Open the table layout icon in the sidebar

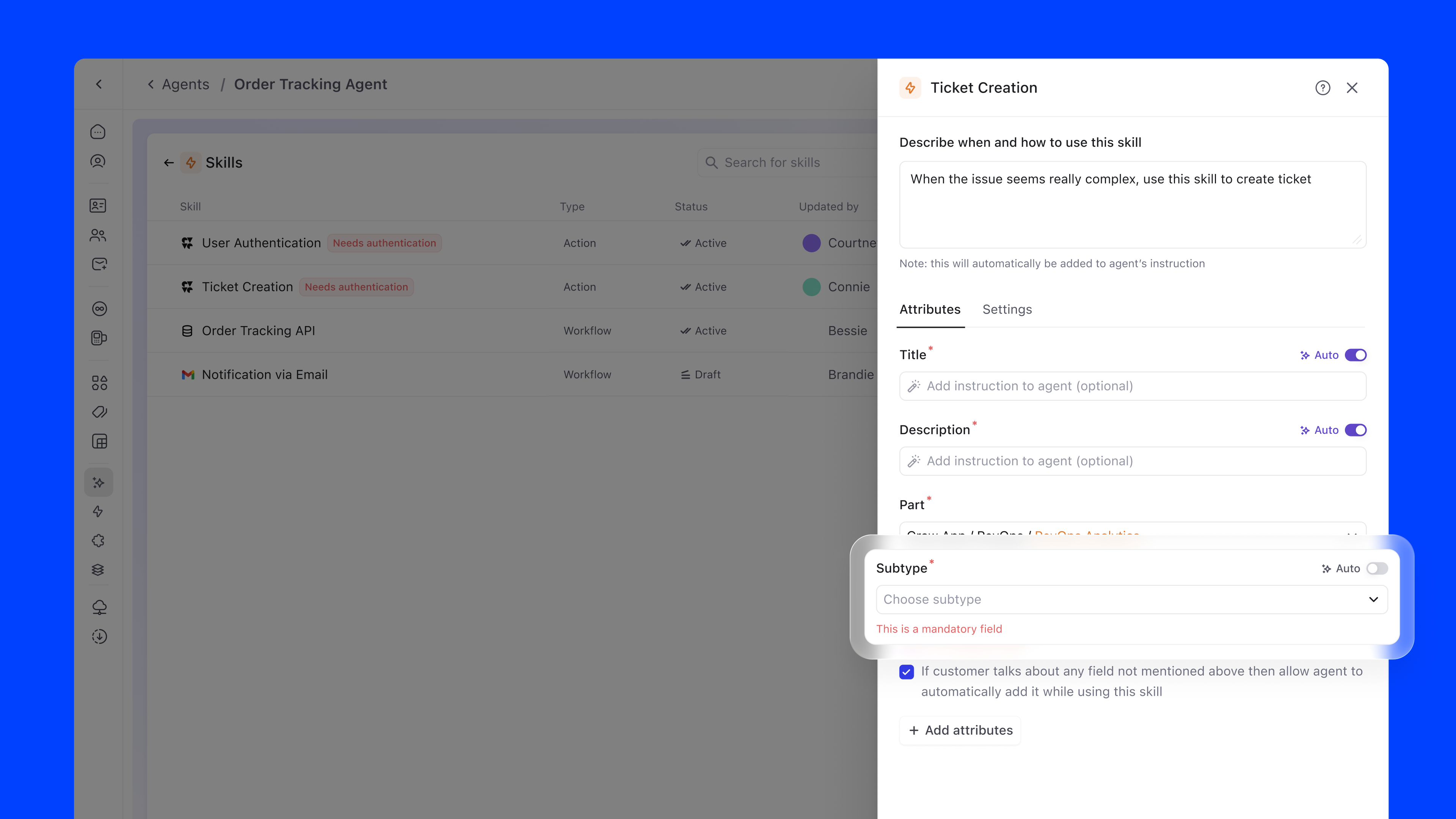[x=99, y=441]
